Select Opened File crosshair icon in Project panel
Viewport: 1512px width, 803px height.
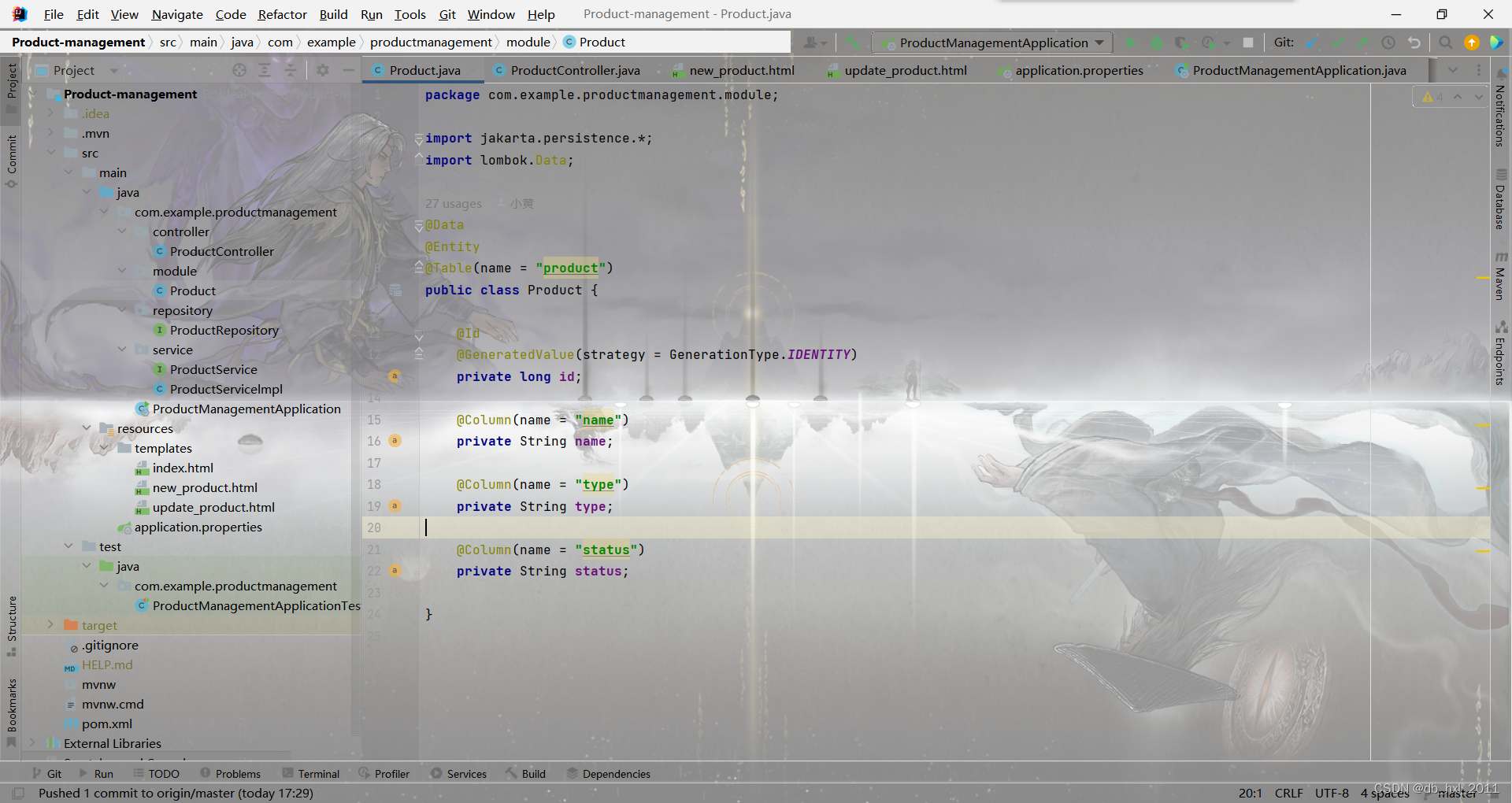(239, 70)
